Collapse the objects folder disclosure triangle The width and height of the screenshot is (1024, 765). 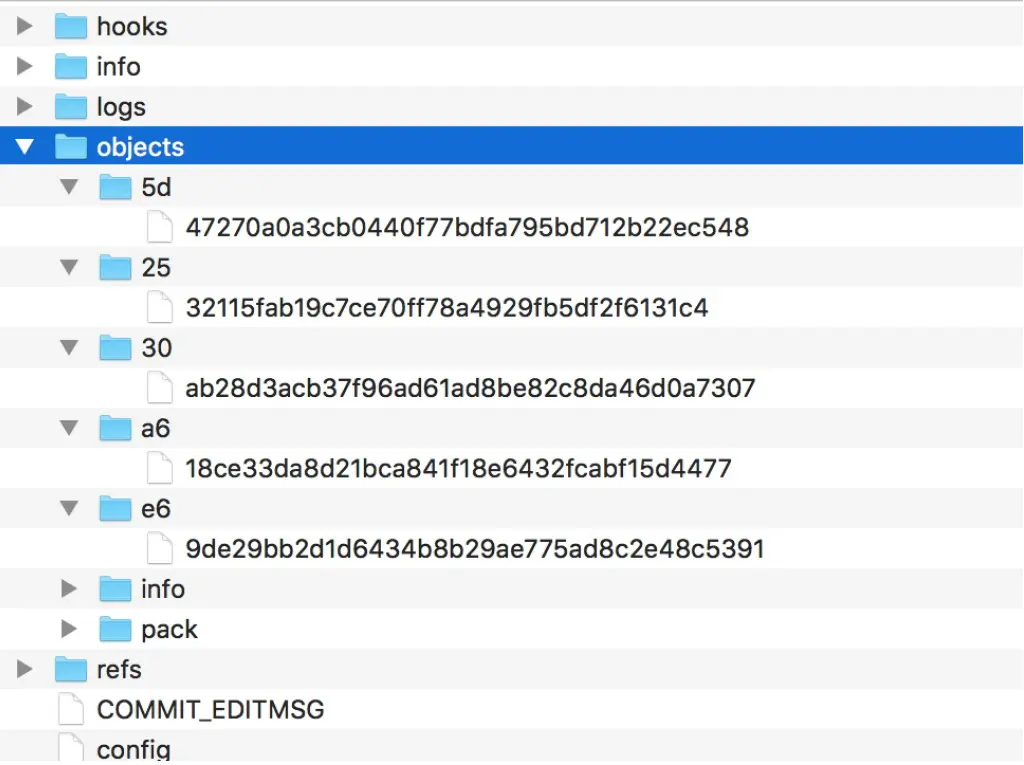pos(25,147)
